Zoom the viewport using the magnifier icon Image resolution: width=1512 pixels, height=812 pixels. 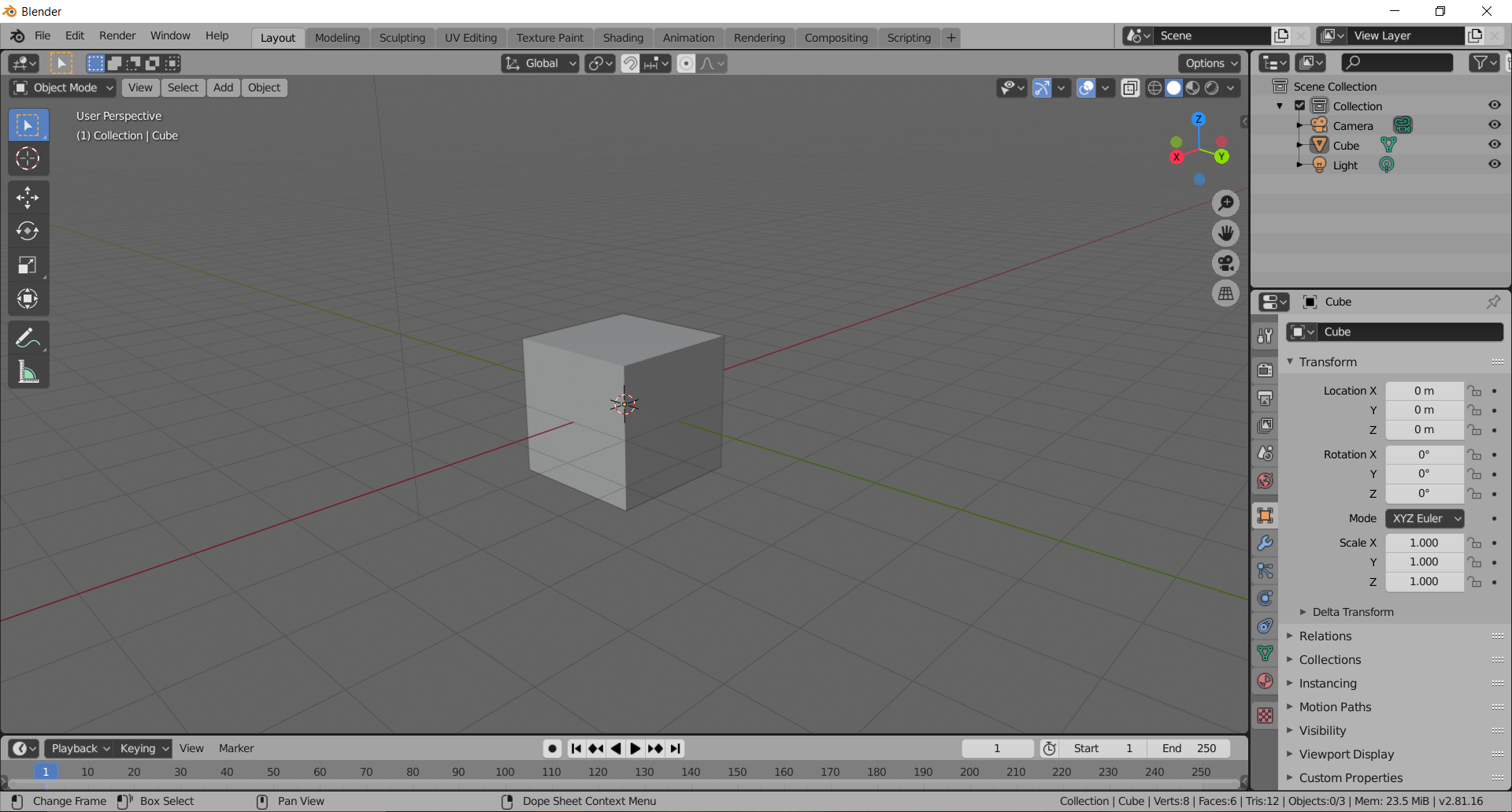tap(1226, 202)
